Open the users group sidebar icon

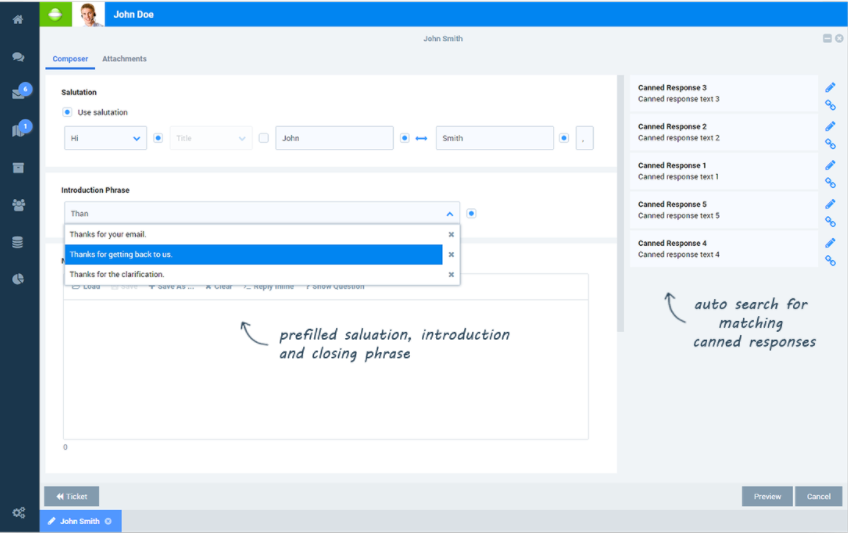(18, 205)
